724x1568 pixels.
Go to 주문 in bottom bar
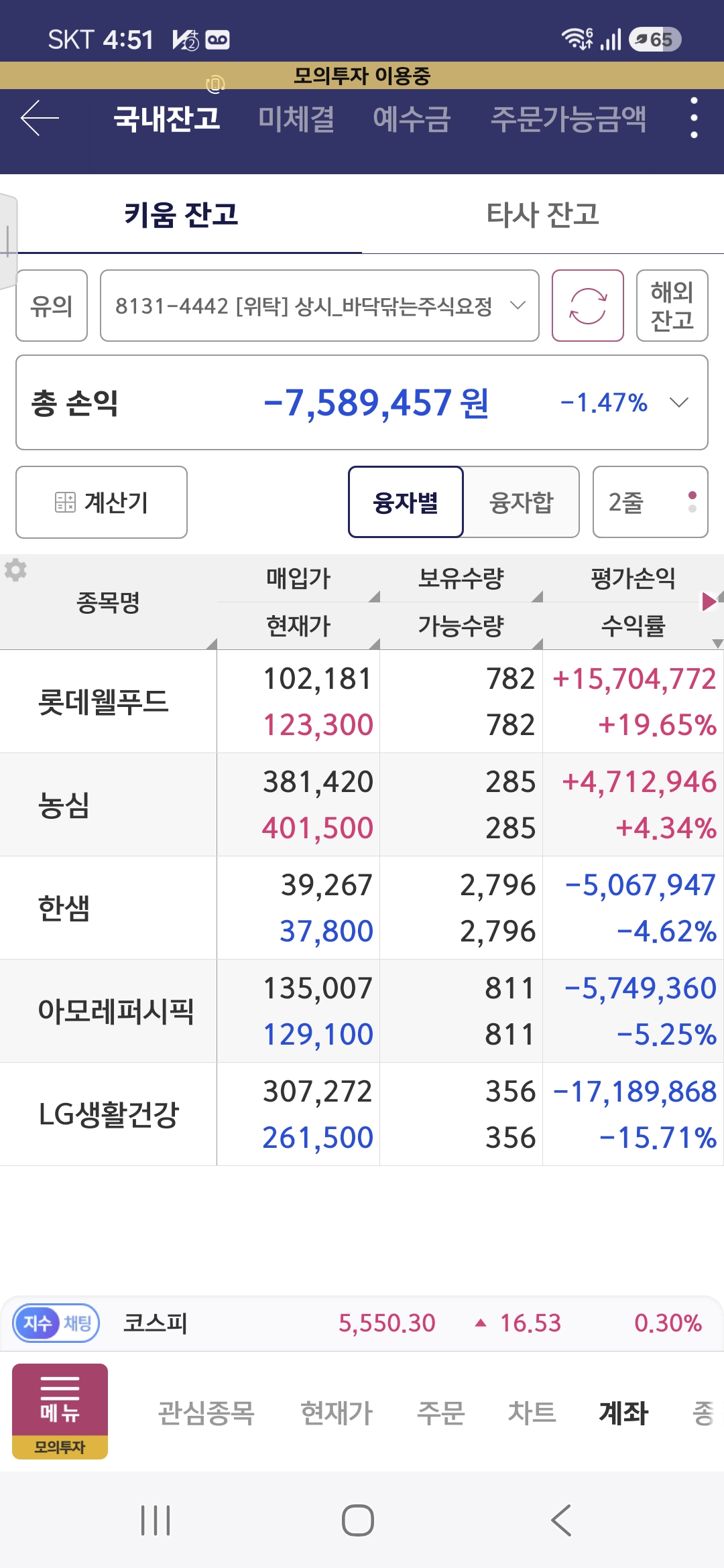click(440, 1413)
